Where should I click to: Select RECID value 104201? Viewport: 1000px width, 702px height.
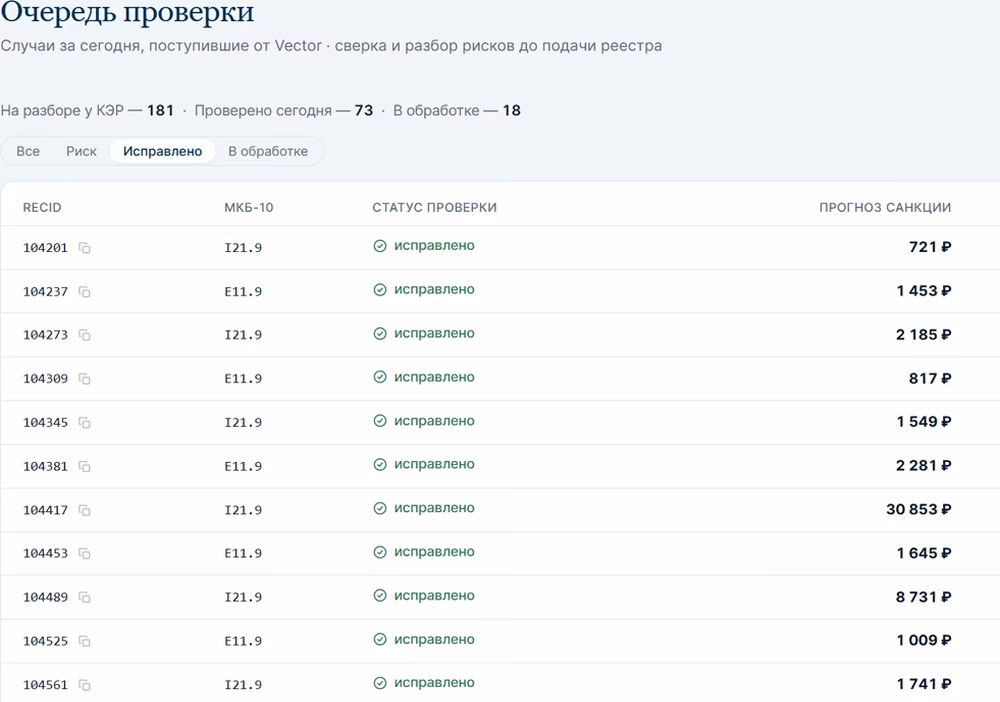pyautogui.click(x=45, y=248)
